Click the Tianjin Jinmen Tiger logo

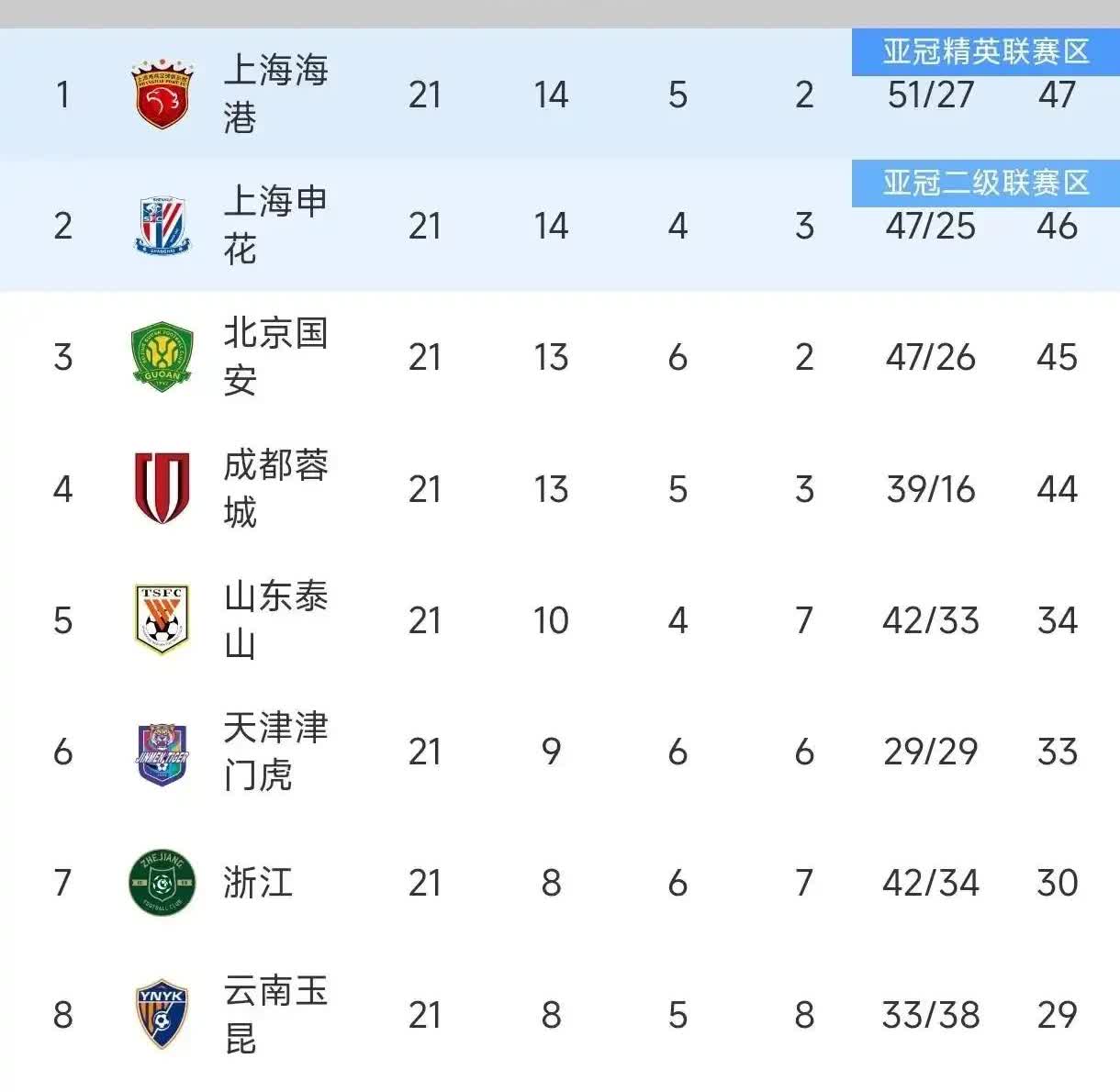[162, 752]
